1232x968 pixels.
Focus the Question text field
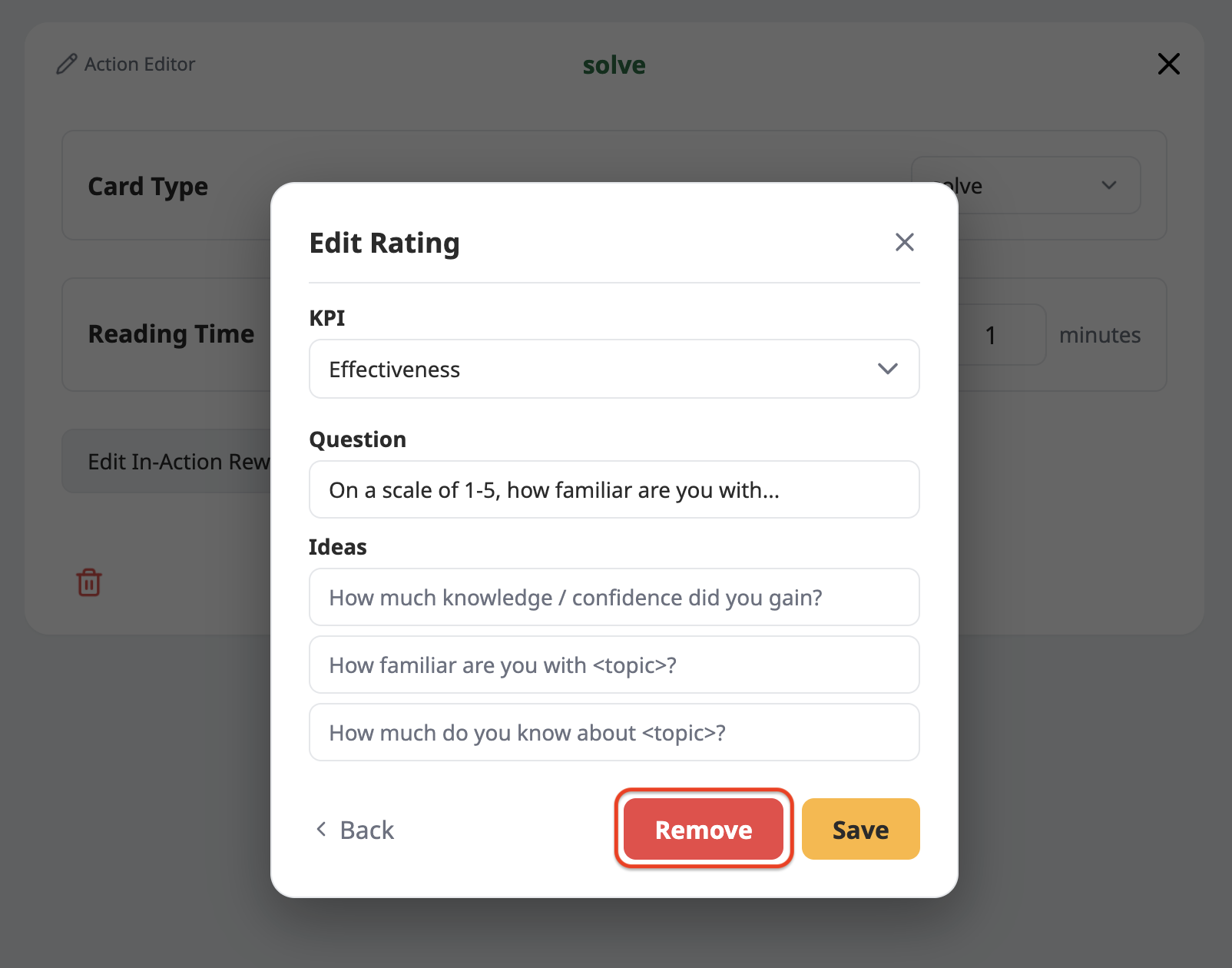click(614, 489)
